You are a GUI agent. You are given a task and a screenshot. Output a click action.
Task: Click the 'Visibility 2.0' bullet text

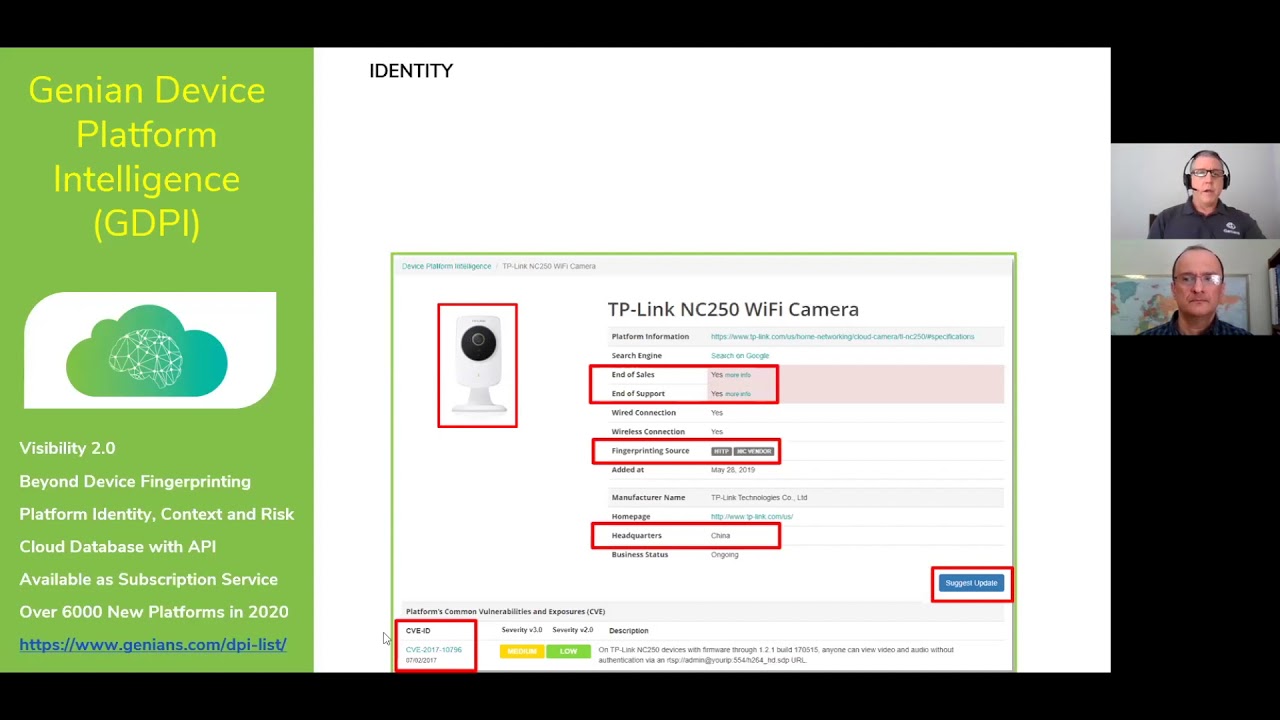click(x=67, y=448)
